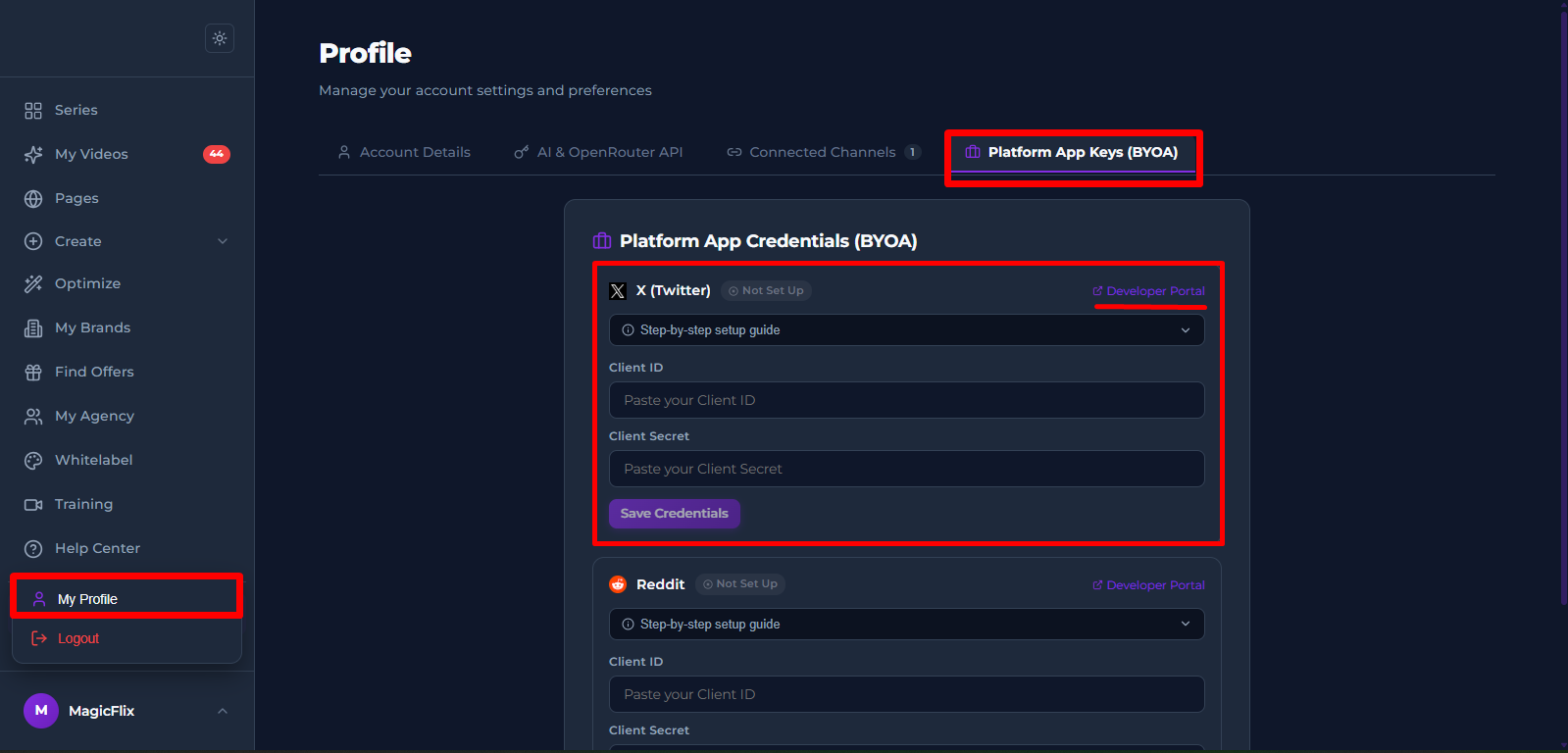Click the Profile page heading
Image resolution: width=1568 pixels, height=753 pixels.
[x=366, y=53]
